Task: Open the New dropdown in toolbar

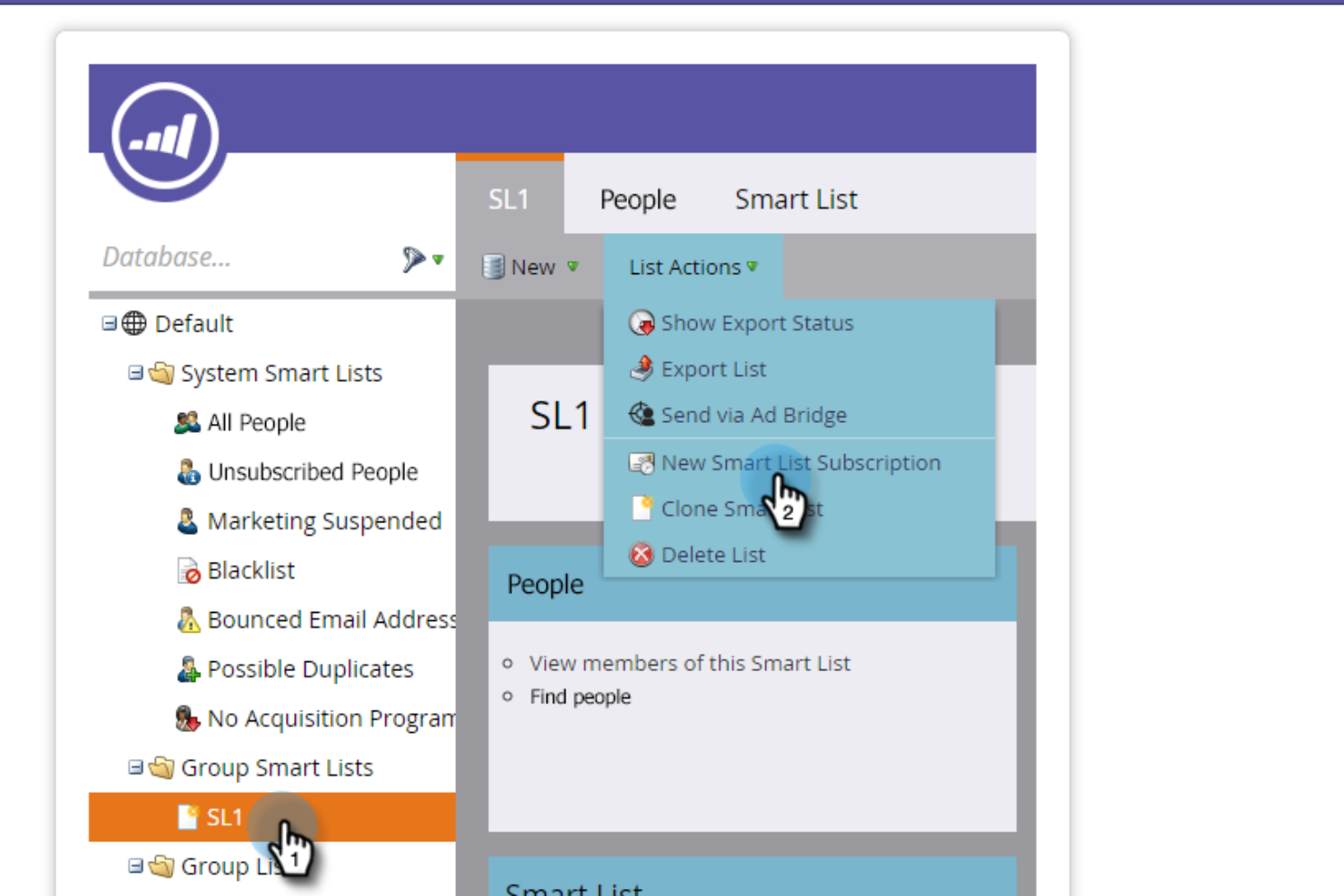Action: (531, 267)
